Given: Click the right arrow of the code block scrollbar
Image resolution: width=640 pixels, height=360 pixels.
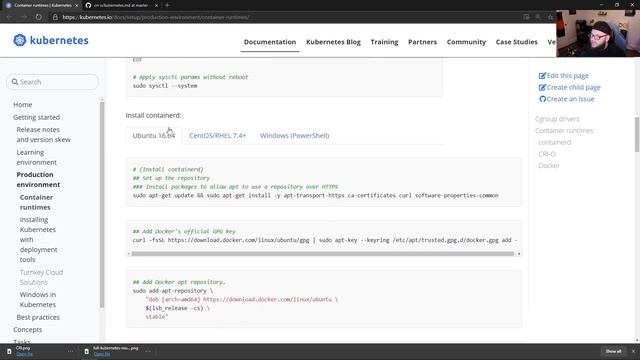Looking at the screenshot, I should (x=519, y=254).
